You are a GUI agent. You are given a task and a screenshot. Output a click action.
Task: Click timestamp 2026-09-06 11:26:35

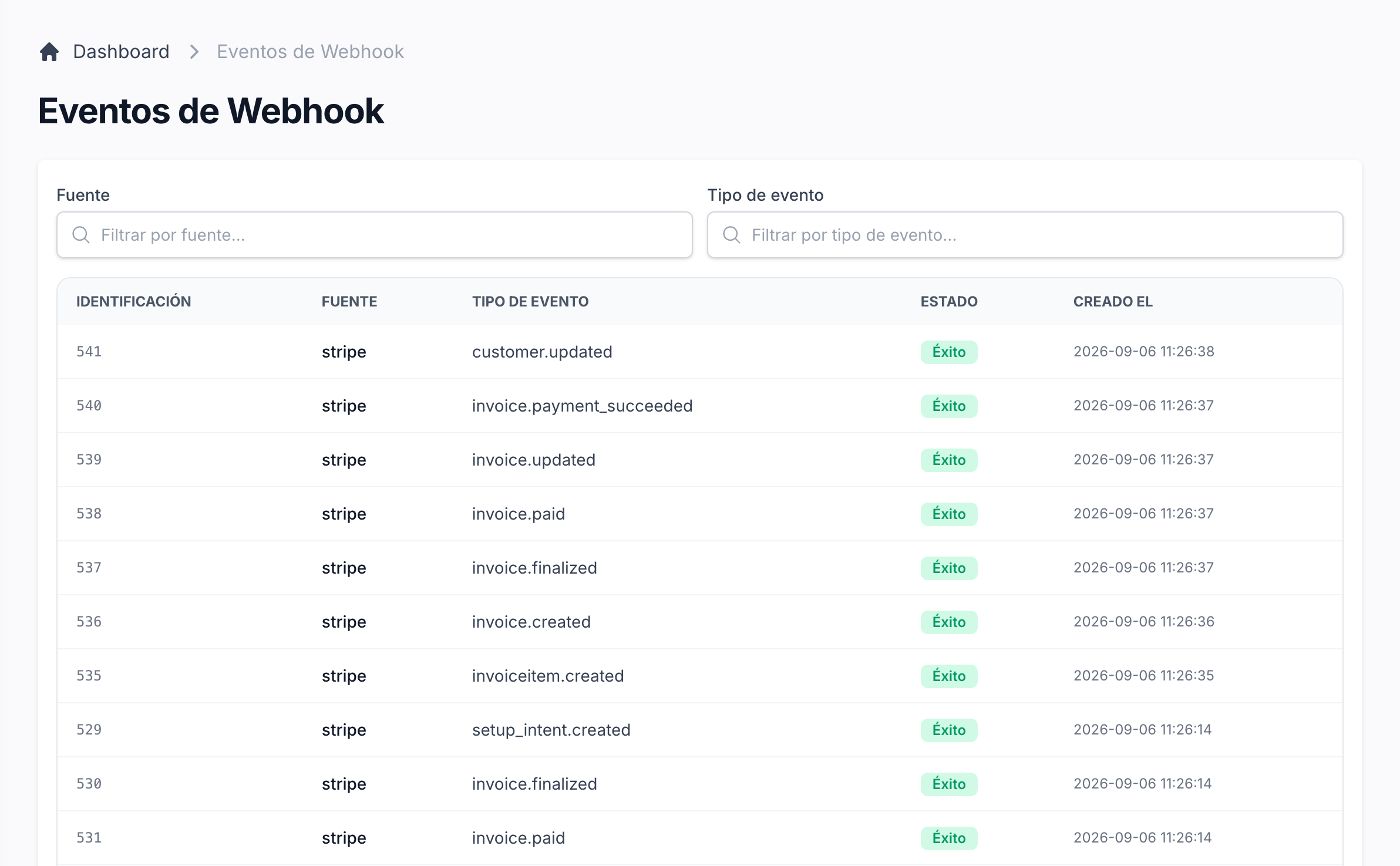coord(1144,676)
